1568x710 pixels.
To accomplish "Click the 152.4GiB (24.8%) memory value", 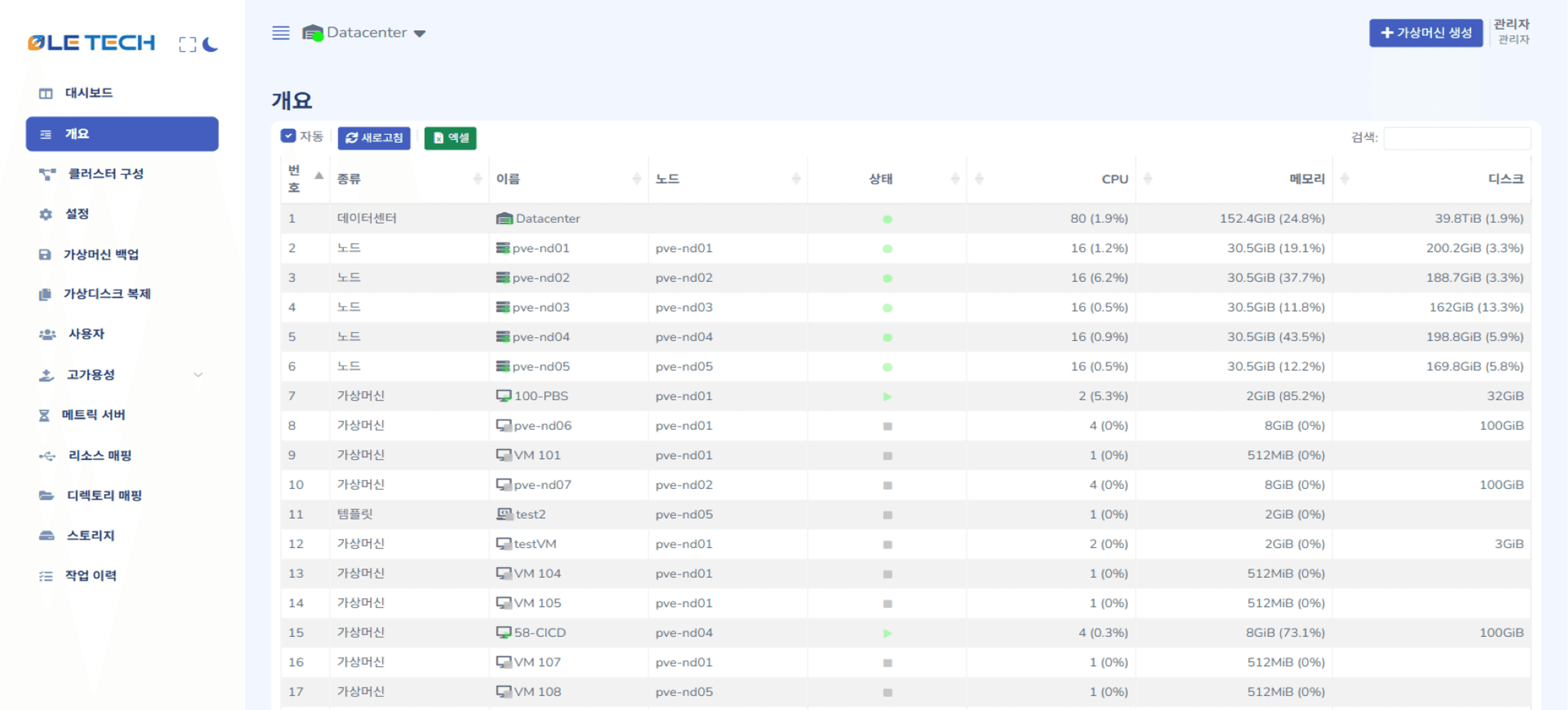I will point(1272,218).
